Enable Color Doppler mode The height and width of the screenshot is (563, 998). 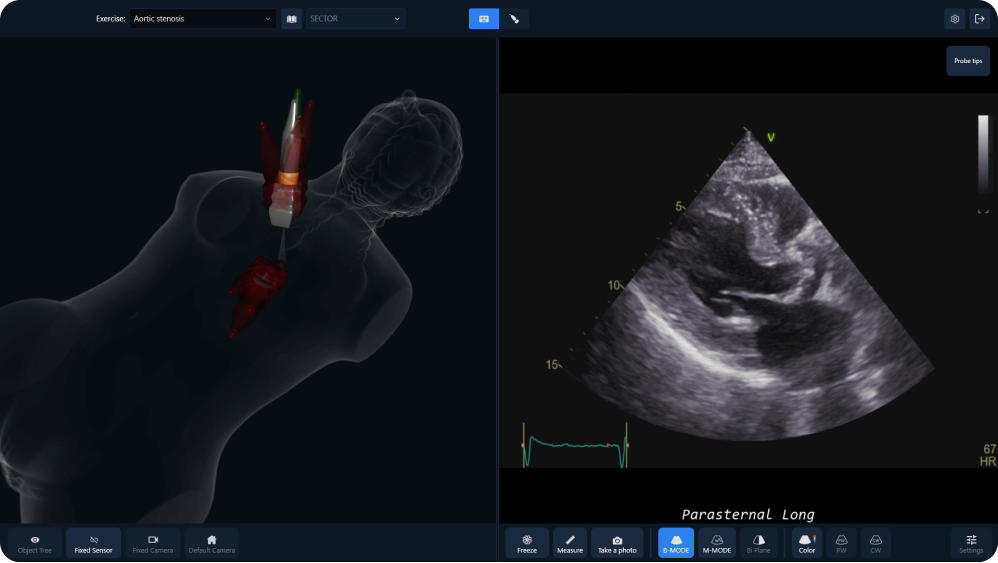[806, 543]
